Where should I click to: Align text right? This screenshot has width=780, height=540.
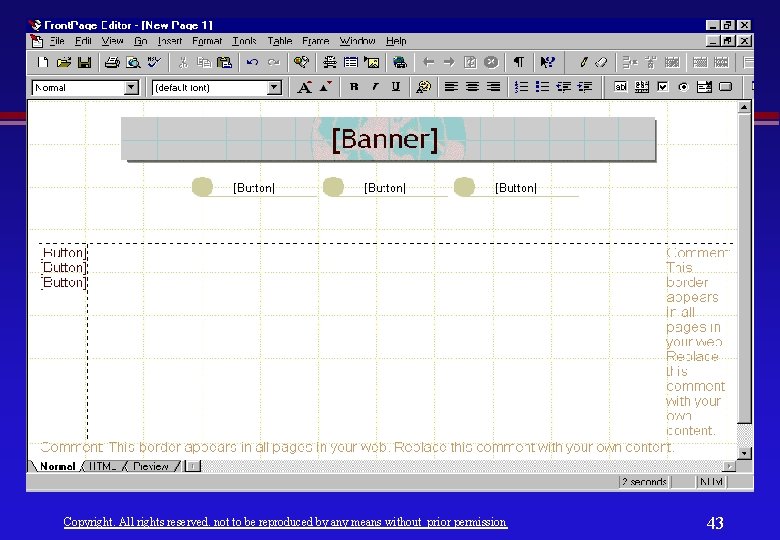493,87
